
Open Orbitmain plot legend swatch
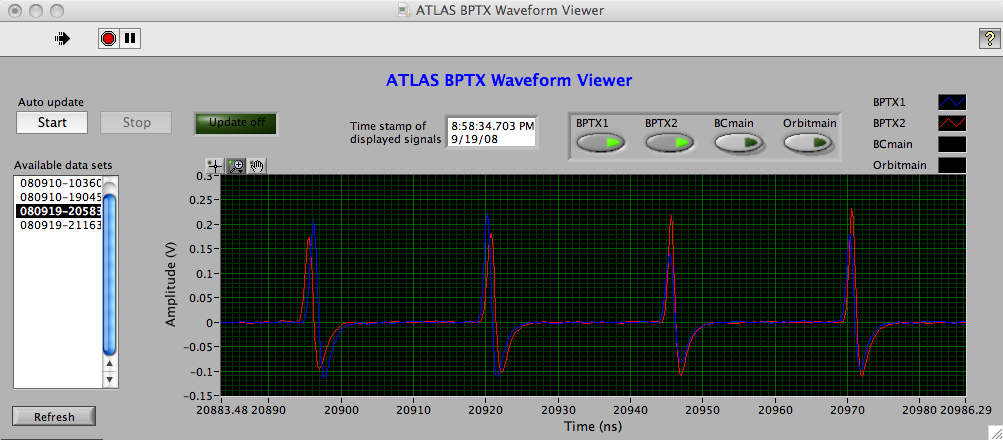952,165
